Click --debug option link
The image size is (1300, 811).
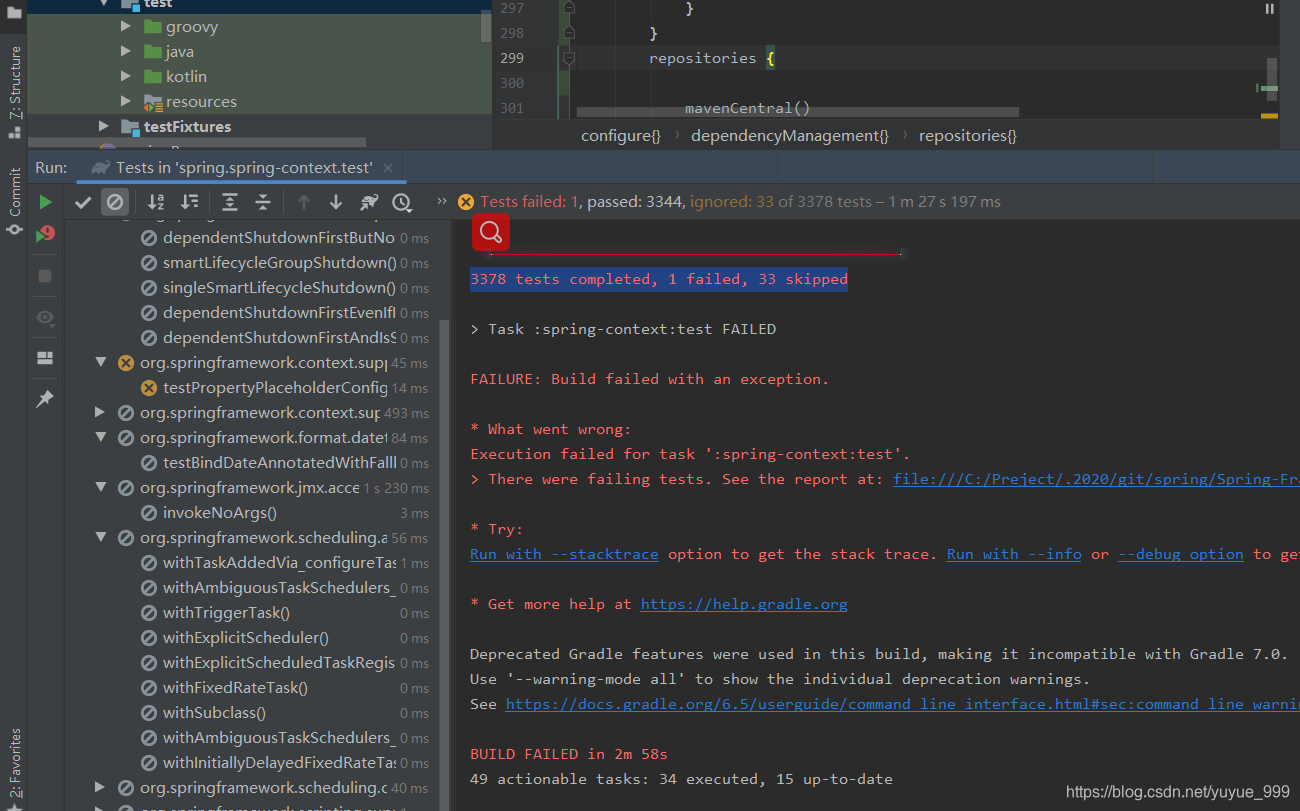pyautogui.click(x=1181, y=555)
